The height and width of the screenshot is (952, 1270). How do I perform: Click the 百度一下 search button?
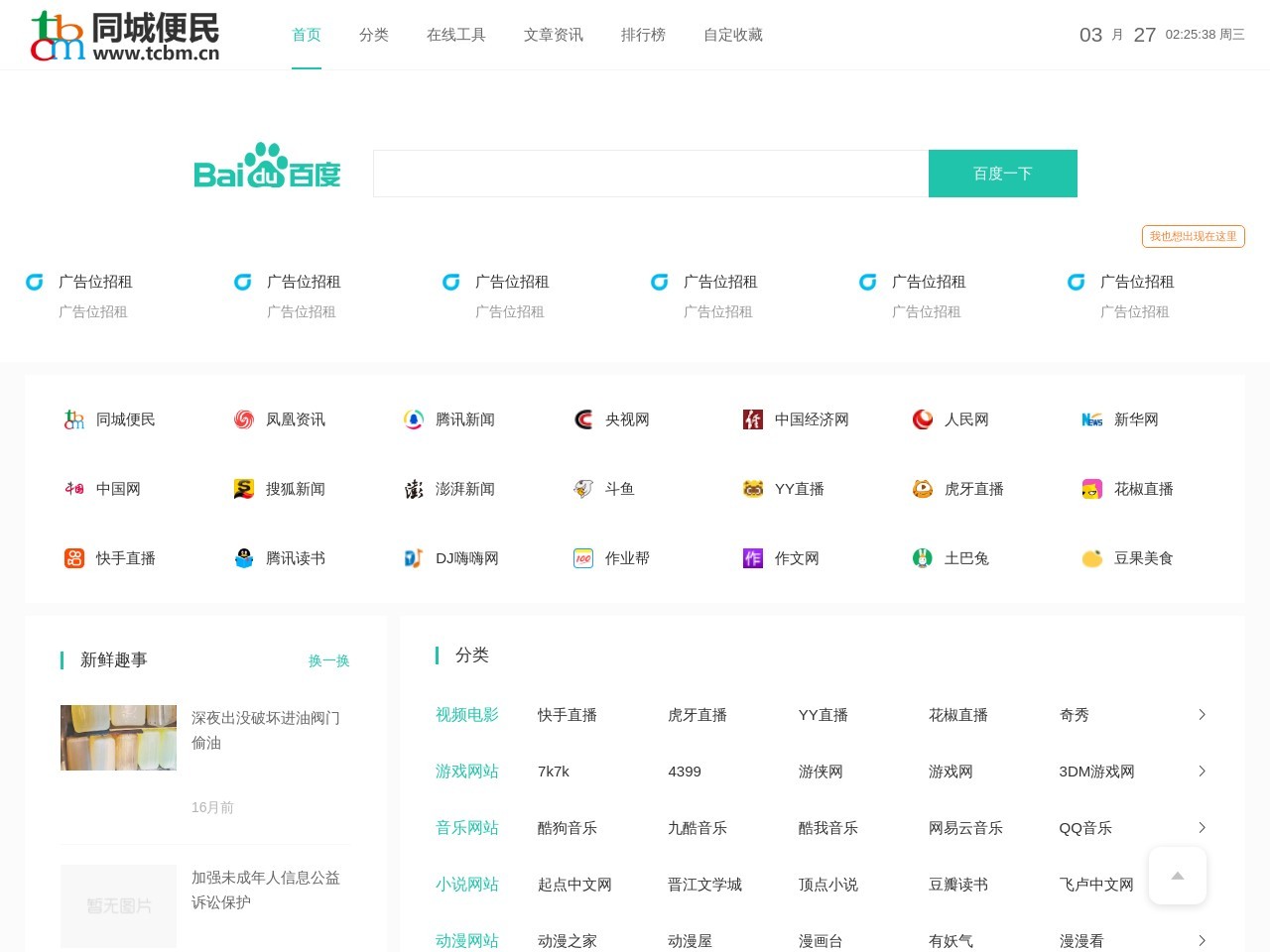tap(1002, 173)
